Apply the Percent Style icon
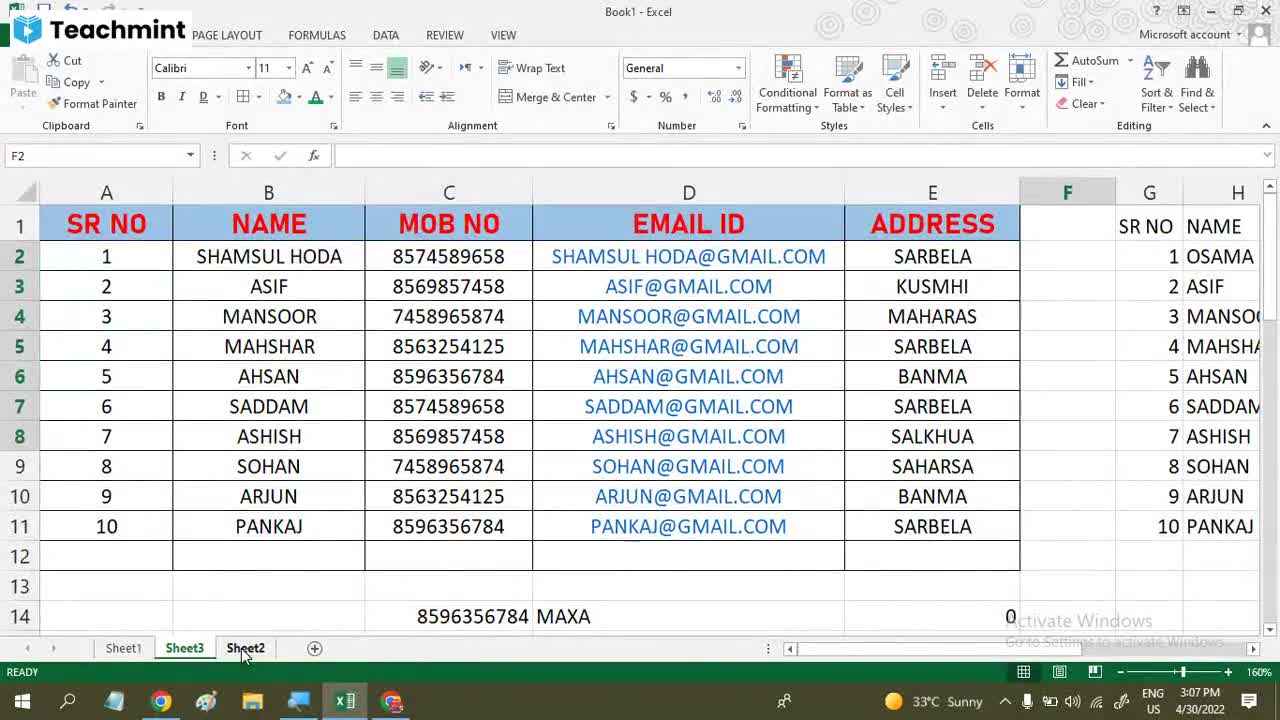Screen dimensions: 1280x720 [665, 97]
